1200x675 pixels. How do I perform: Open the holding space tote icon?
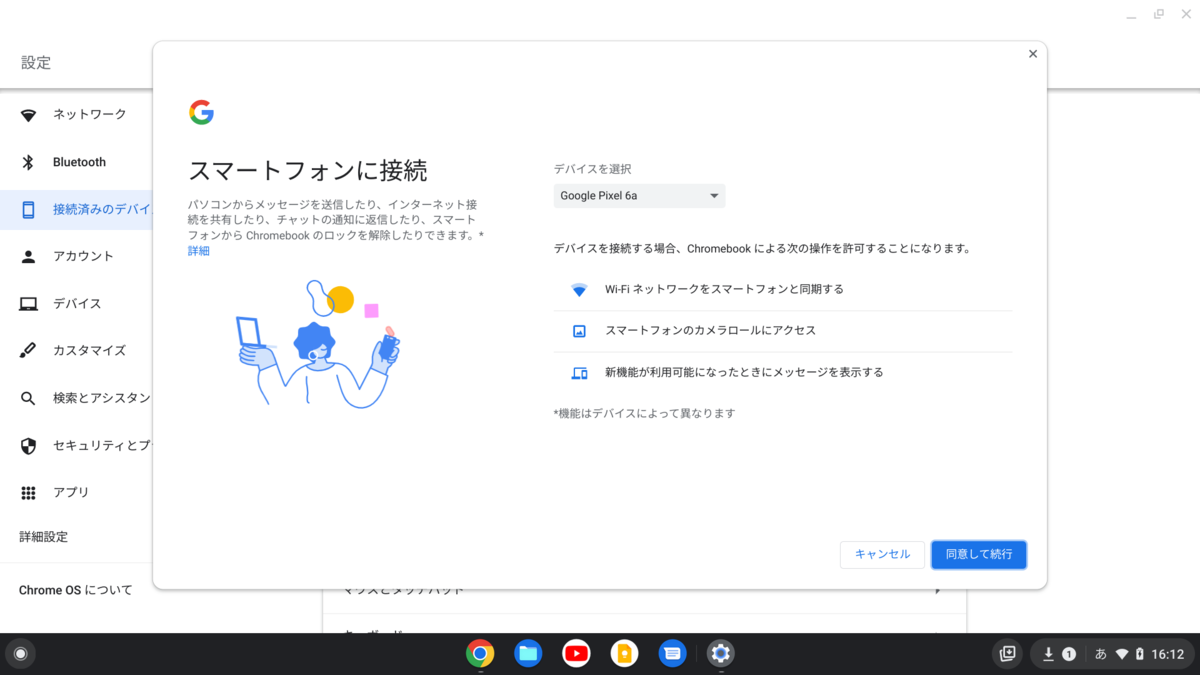coord(1008,654)
